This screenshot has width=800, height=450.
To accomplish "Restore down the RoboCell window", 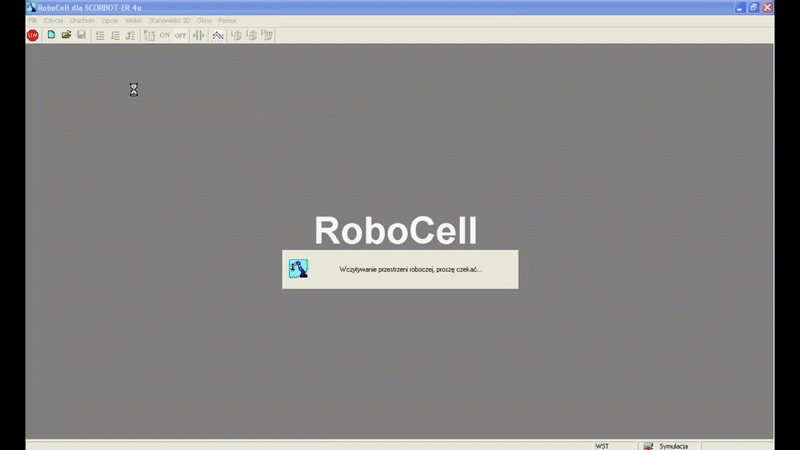I will point(754,8).
